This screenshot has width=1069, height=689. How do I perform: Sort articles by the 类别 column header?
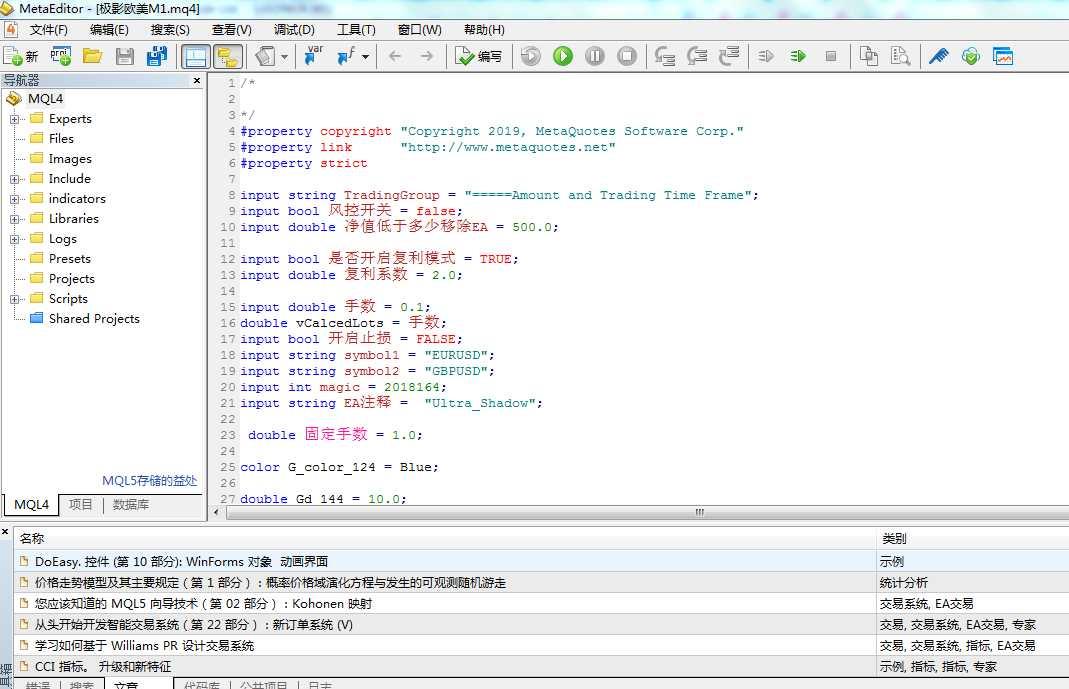click(x=894, y=538)
